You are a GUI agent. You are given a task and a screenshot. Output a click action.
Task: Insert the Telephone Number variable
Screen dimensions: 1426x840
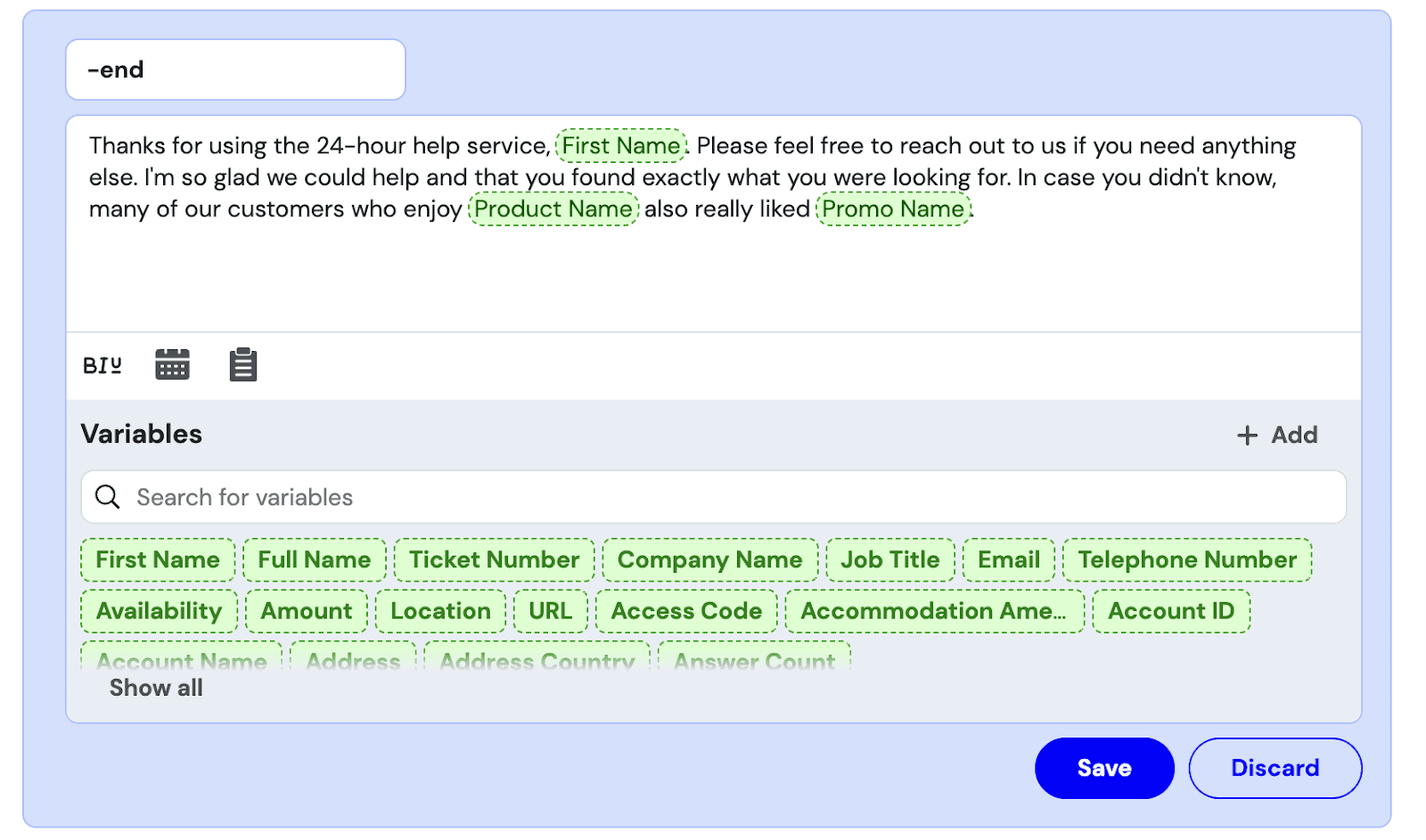click(1187, 559)
